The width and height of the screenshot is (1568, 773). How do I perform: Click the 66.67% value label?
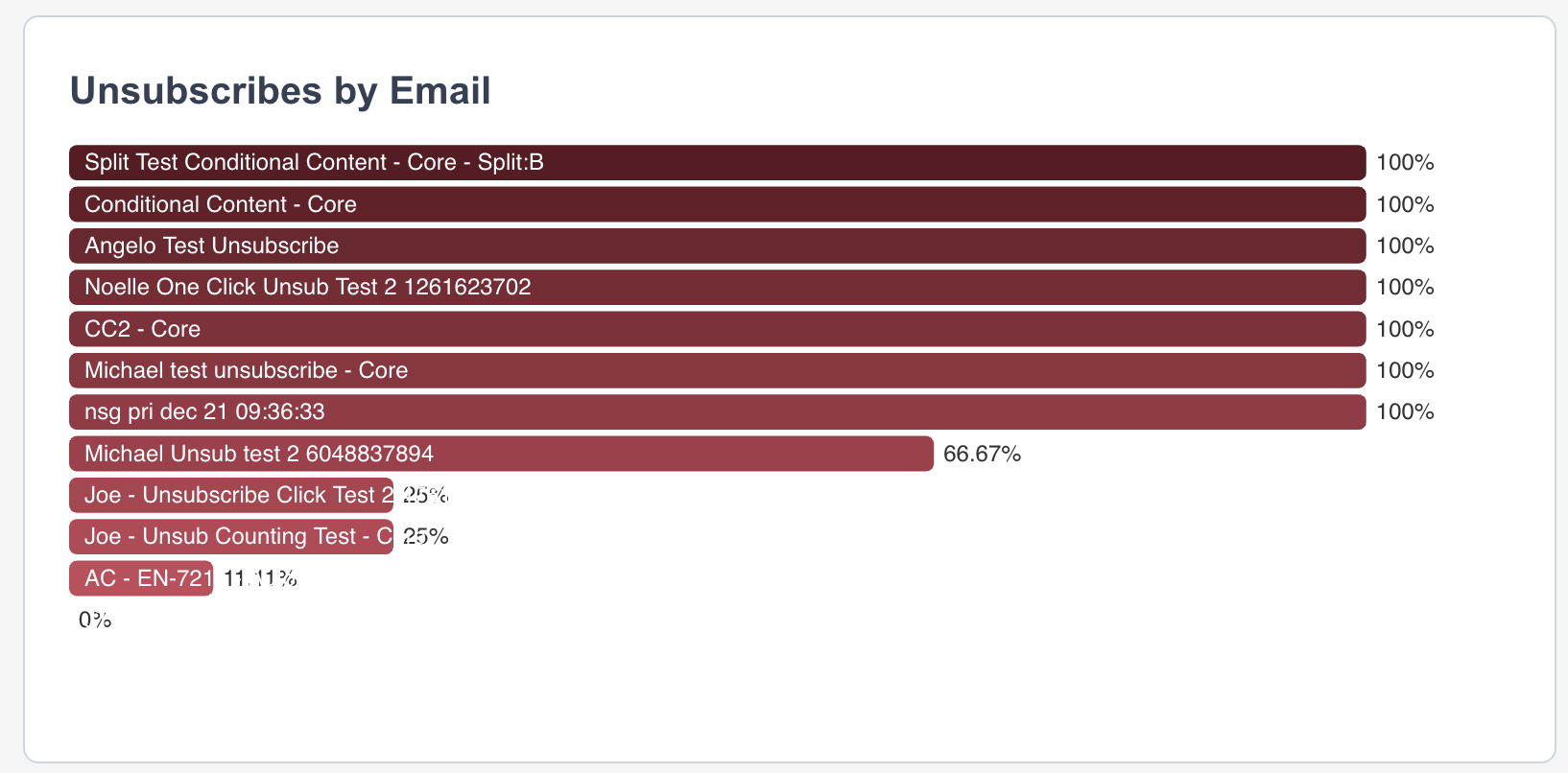coord(982,454)
